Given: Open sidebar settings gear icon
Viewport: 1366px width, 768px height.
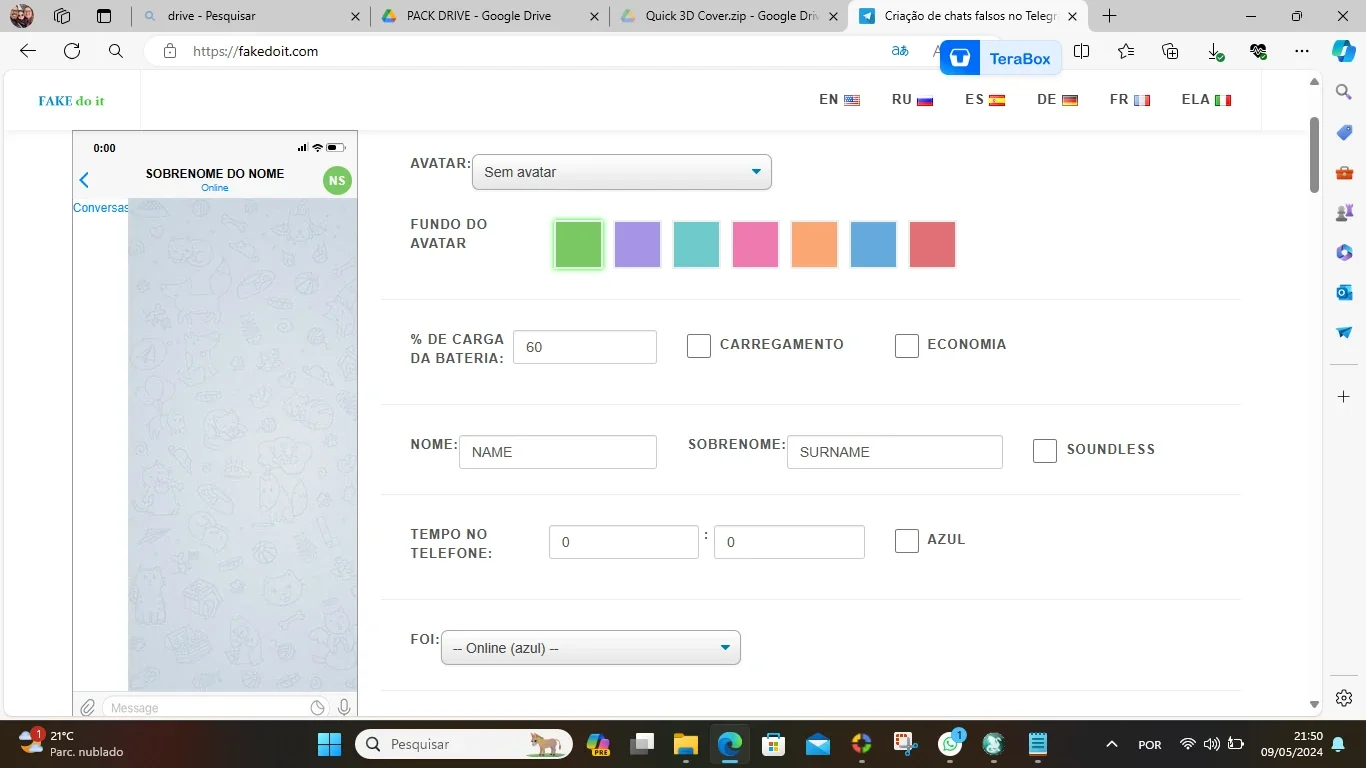Looking at the screenshot, I should pos(1344,698).
